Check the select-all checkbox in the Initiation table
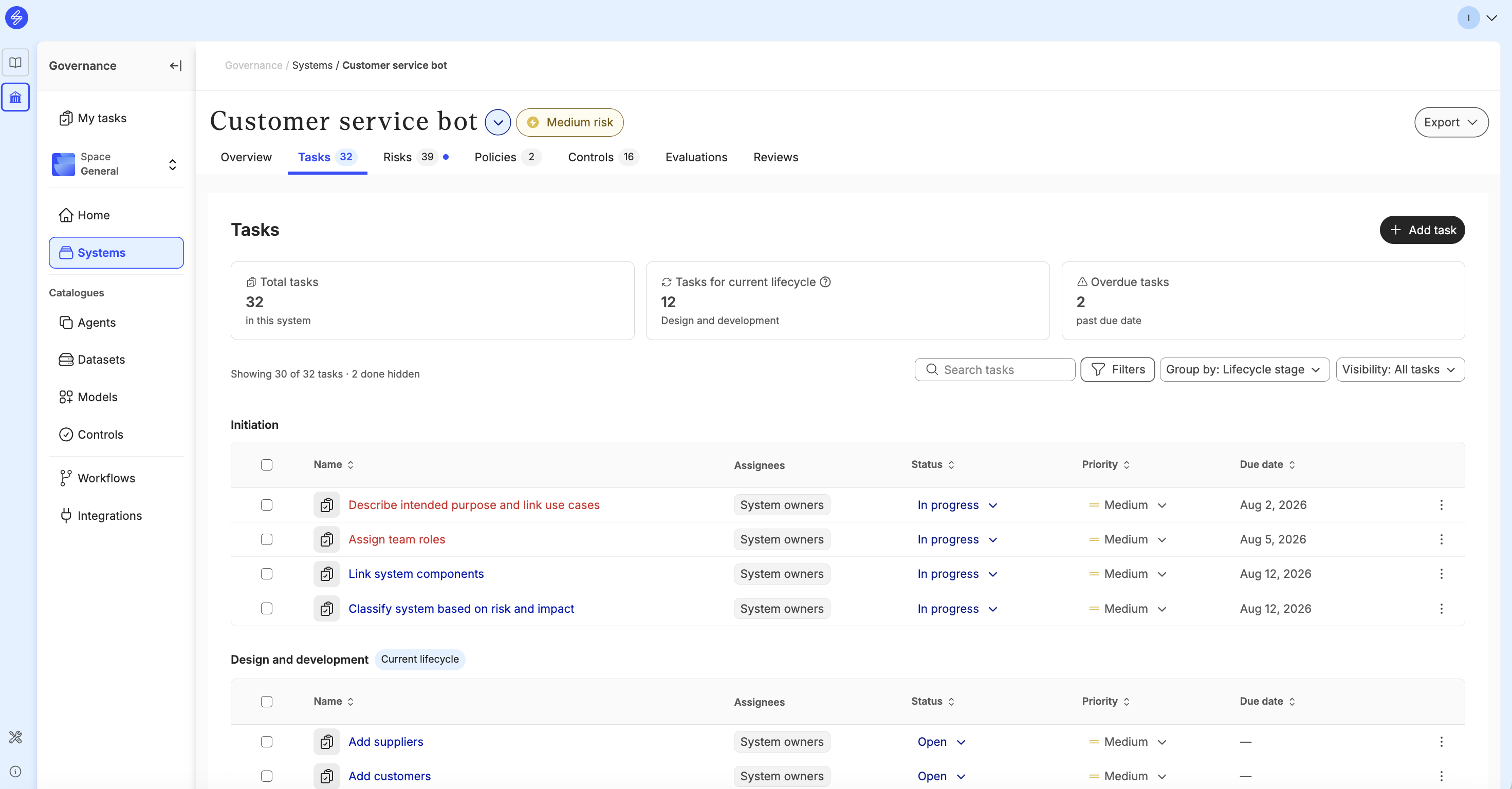The height and width of the screenshot is (789, 1512). coord(267,465)
